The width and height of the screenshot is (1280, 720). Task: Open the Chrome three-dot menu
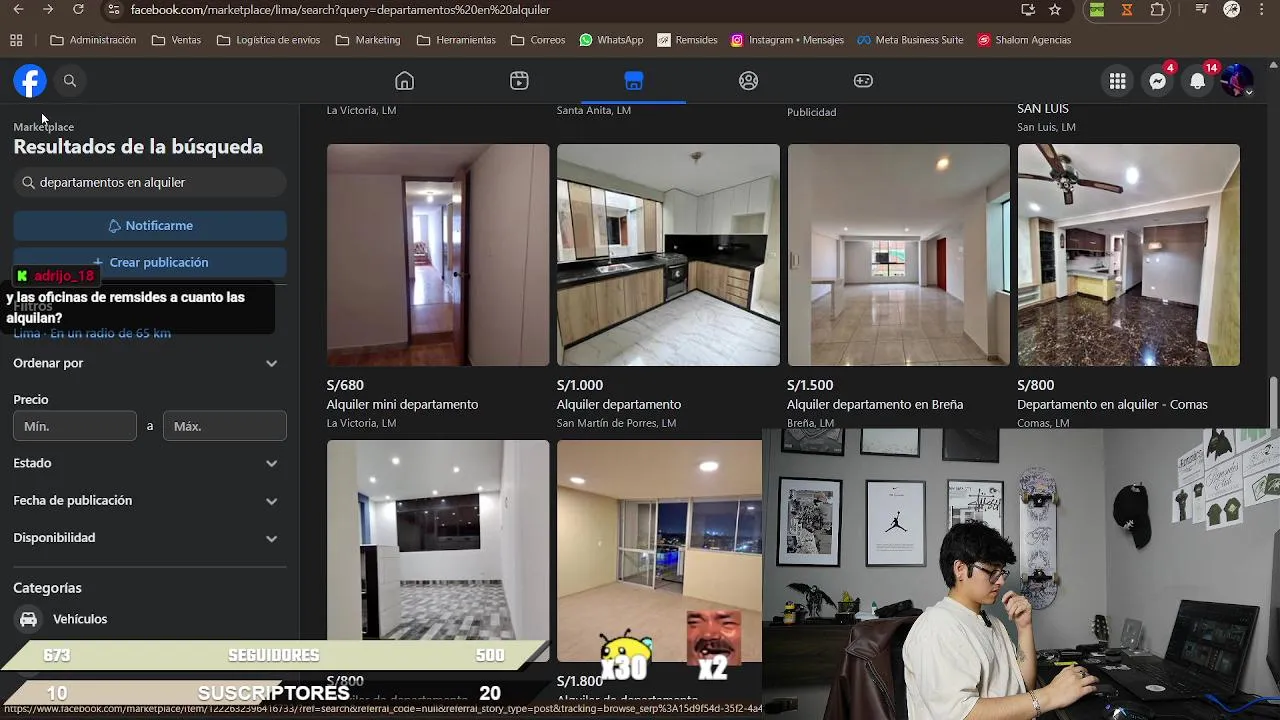pos(1262,9)
